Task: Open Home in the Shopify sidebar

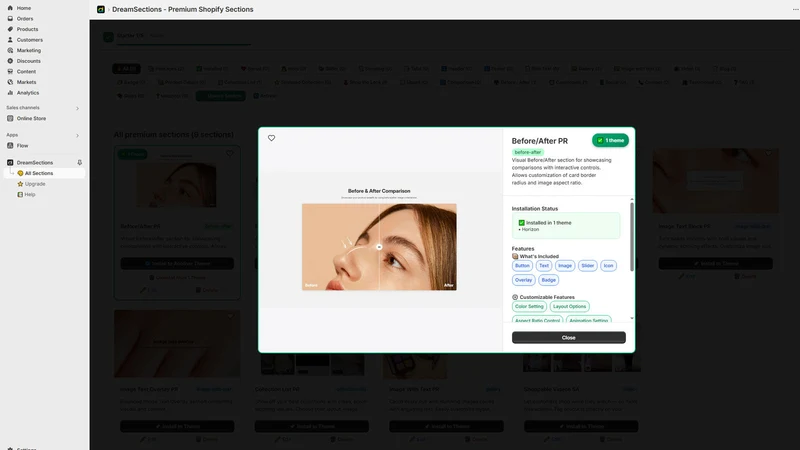Action: [x=23, y=8]
